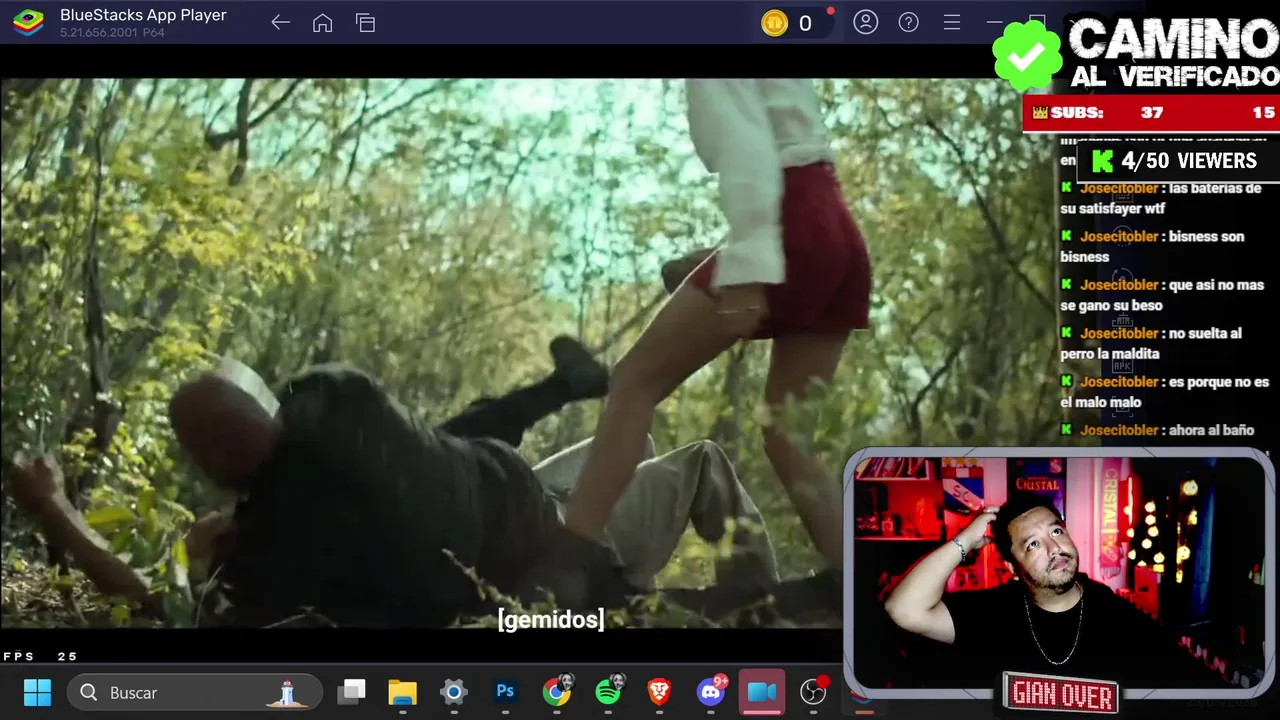This screenshot has width=1280, height=720.
Task: Click the 'FPS 25' overlay text
Action: (40, 656)
